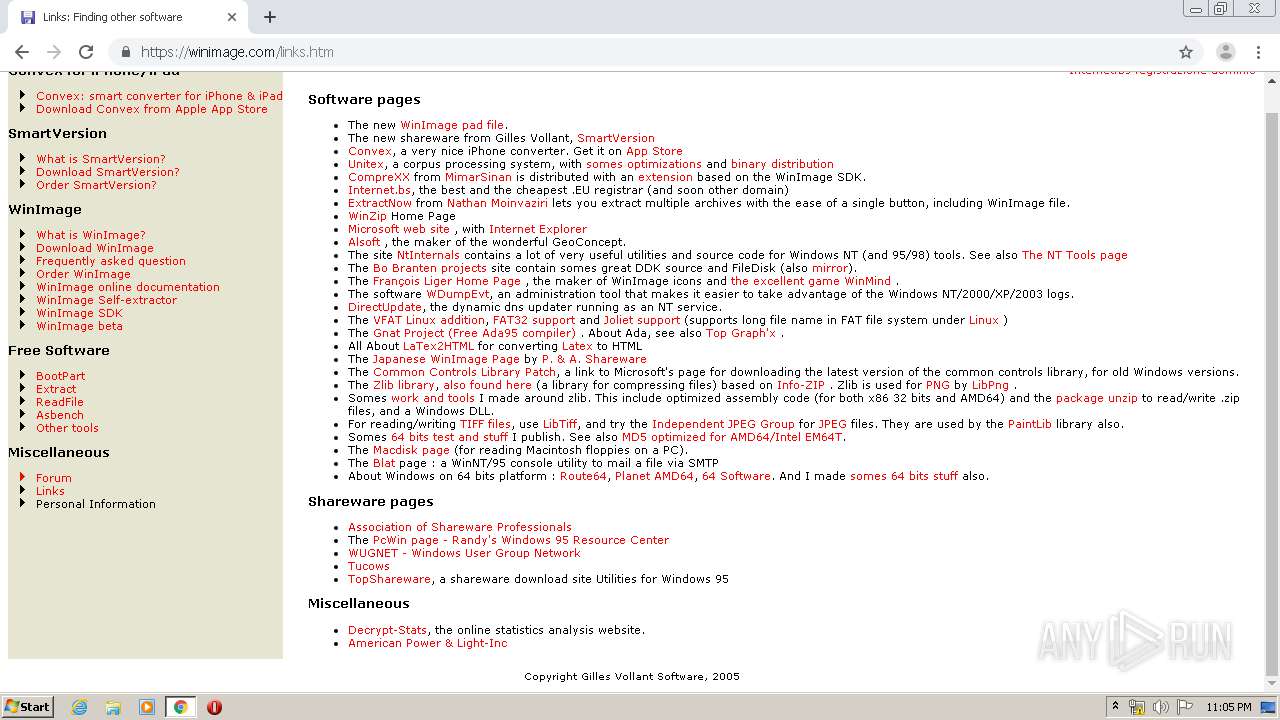The image size is (1280, 720).
Task: Close the Links tab with X
Action: tap(232, 17)
